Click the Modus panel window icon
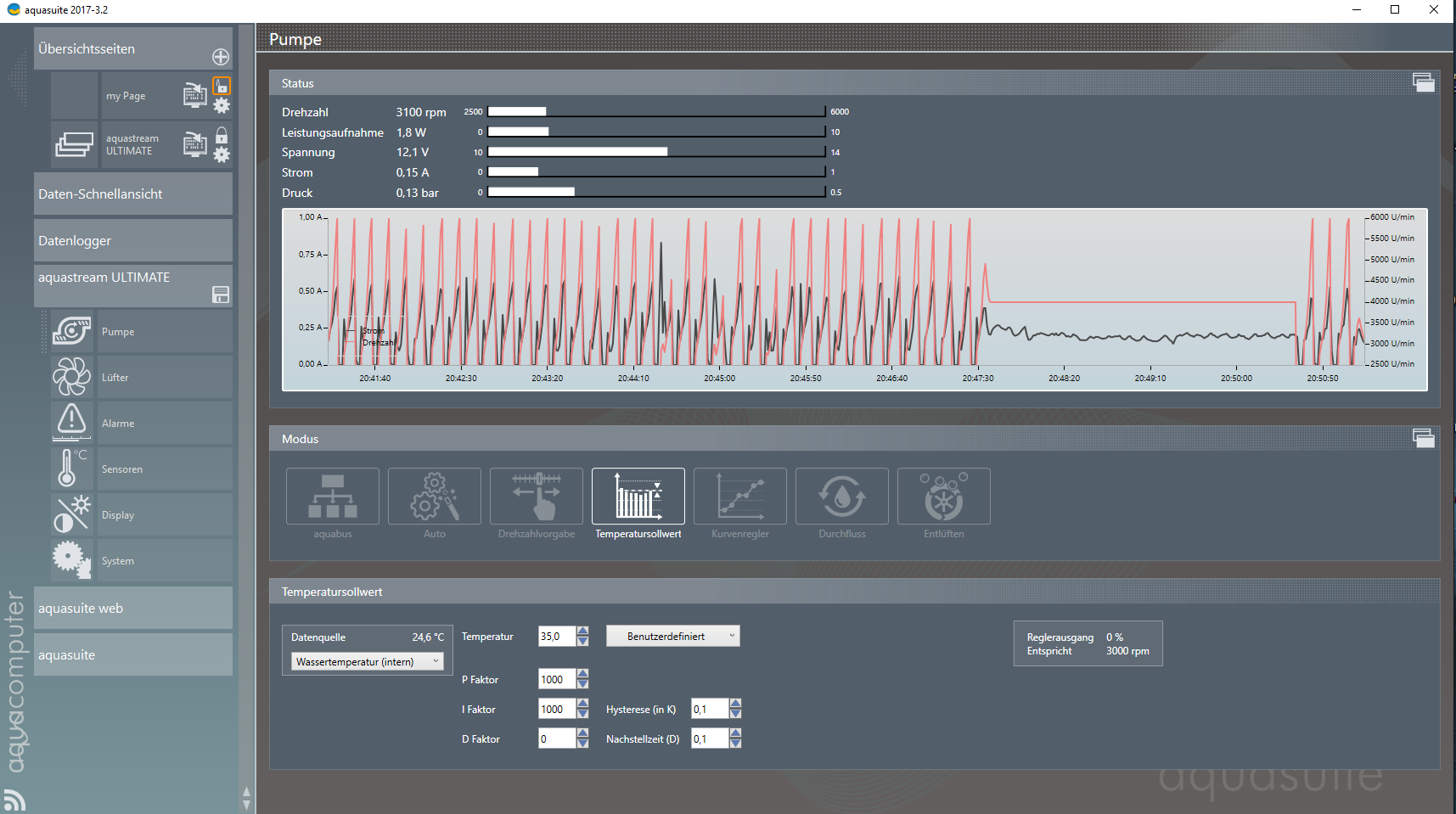This screenshot has height=814, width=1456. [1424, 438]
